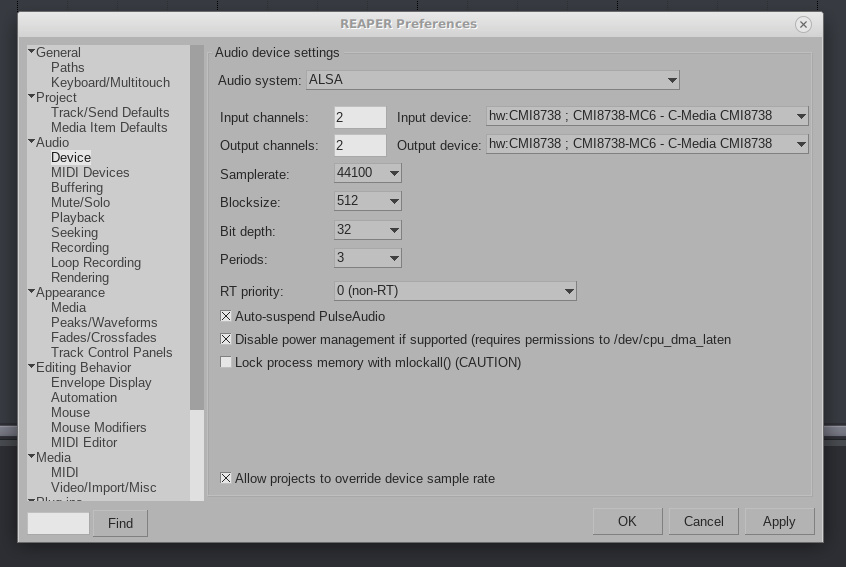Select MIDI page under Media
The width and height of the screenshot is (846, 567).
click(x=65, y=473)
